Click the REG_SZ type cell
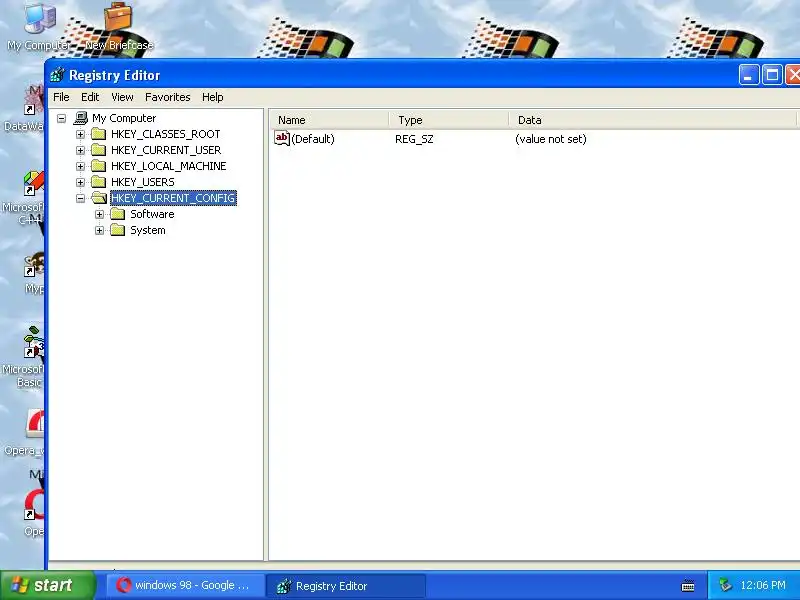 pos(414,139)
